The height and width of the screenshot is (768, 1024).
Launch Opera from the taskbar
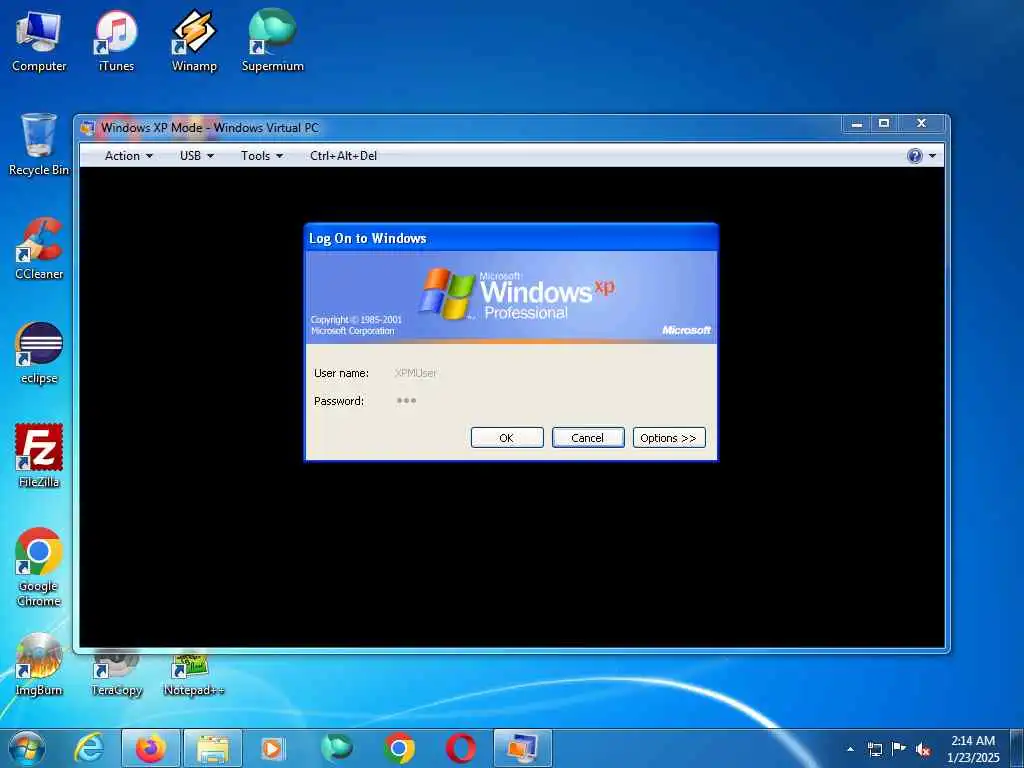click(460, 748)
